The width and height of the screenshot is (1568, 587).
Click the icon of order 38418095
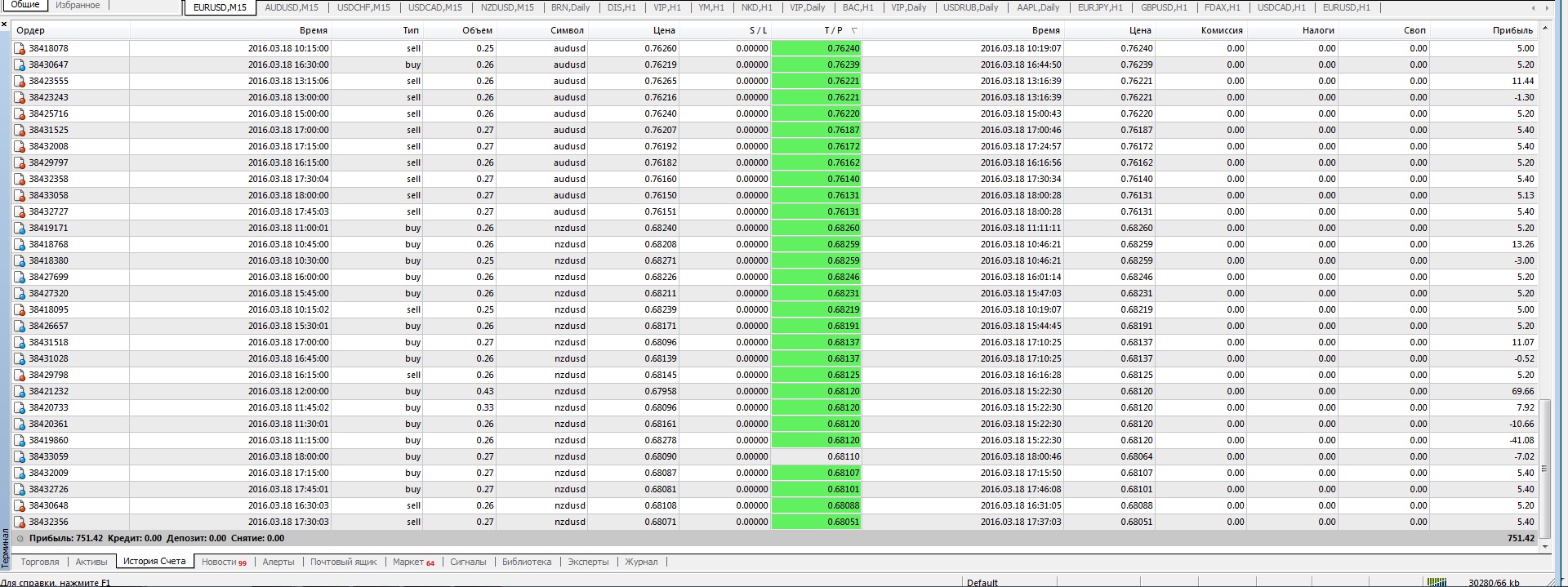coord(20,309)
